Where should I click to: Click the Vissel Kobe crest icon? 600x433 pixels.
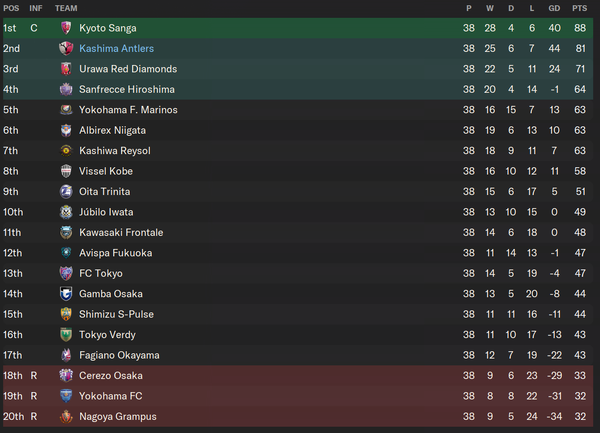66,171
